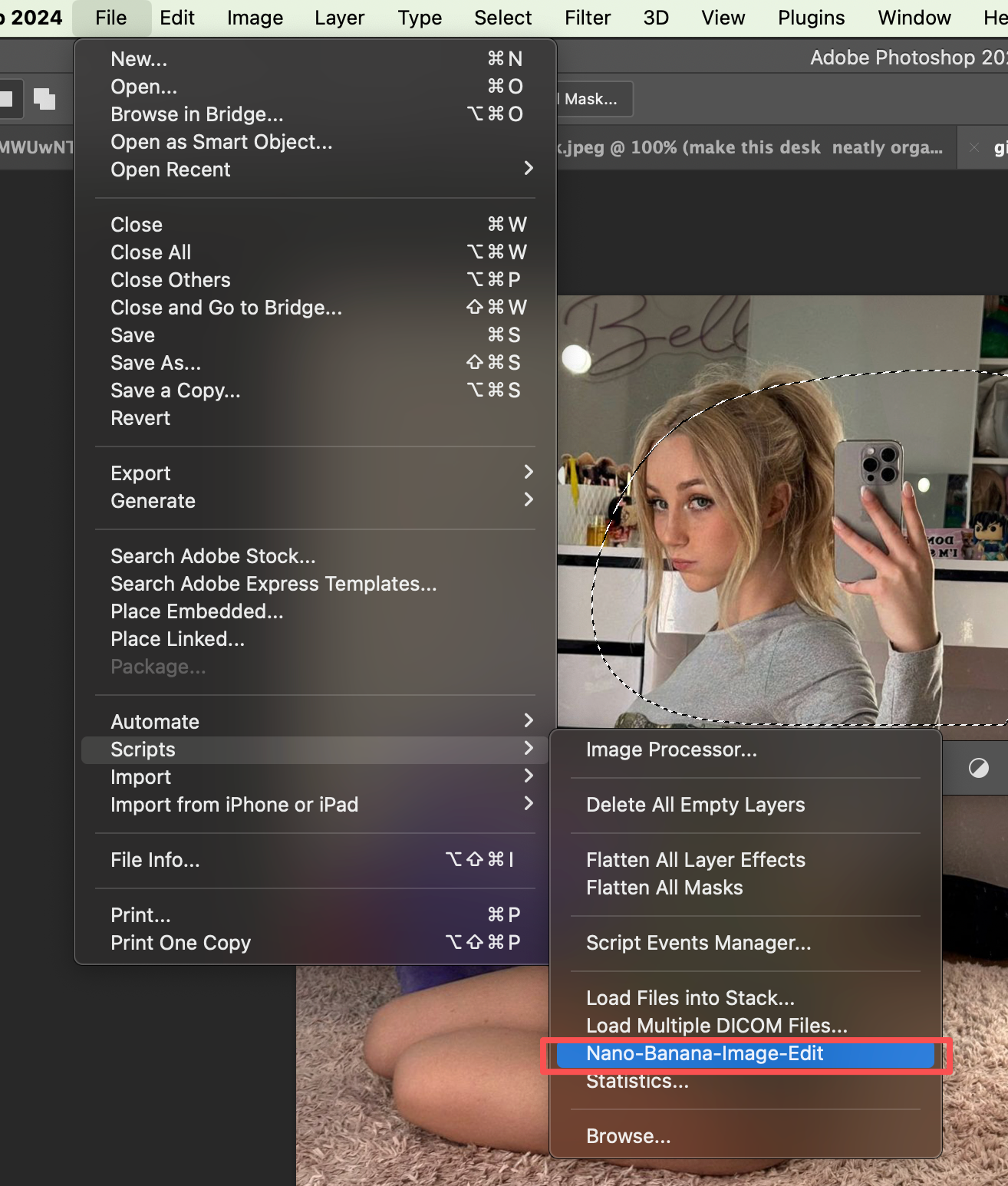Open the 3D menu

click(656, 18)
